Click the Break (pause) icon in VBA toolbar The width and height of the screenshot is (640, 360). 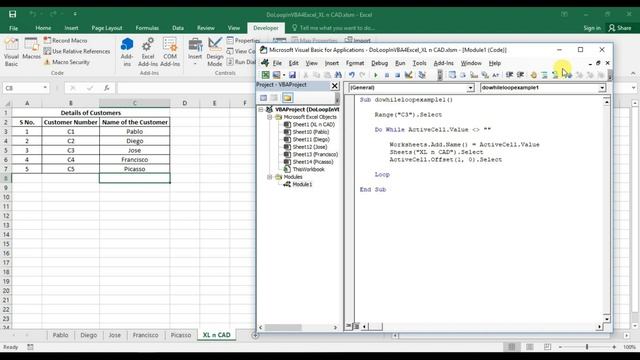point(387,75)
